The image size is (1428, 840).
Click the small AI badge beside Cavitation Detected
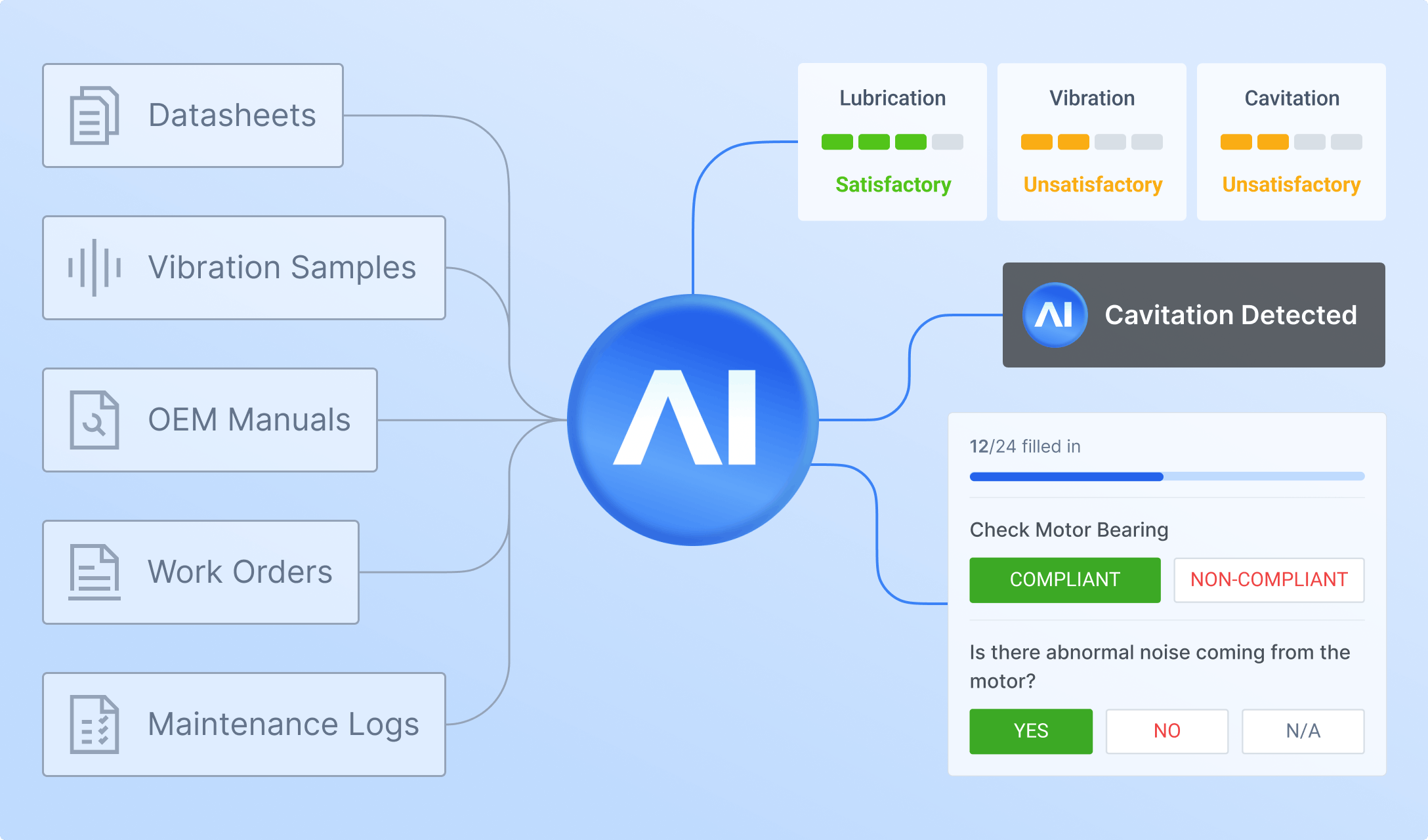pyautogui.click(x=1055, y=315)
